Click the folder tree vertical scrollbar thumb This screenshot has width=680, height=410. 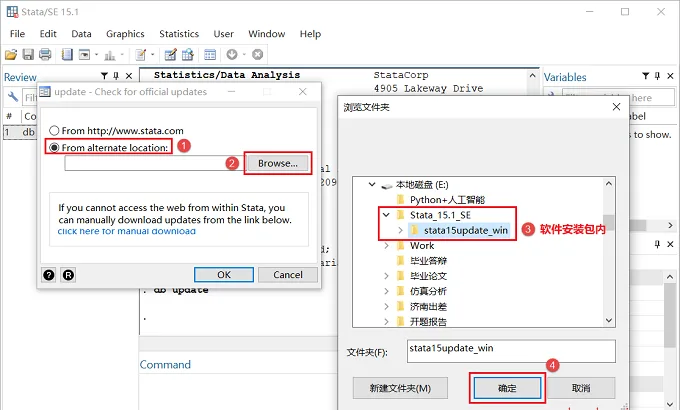pos(609,222)
